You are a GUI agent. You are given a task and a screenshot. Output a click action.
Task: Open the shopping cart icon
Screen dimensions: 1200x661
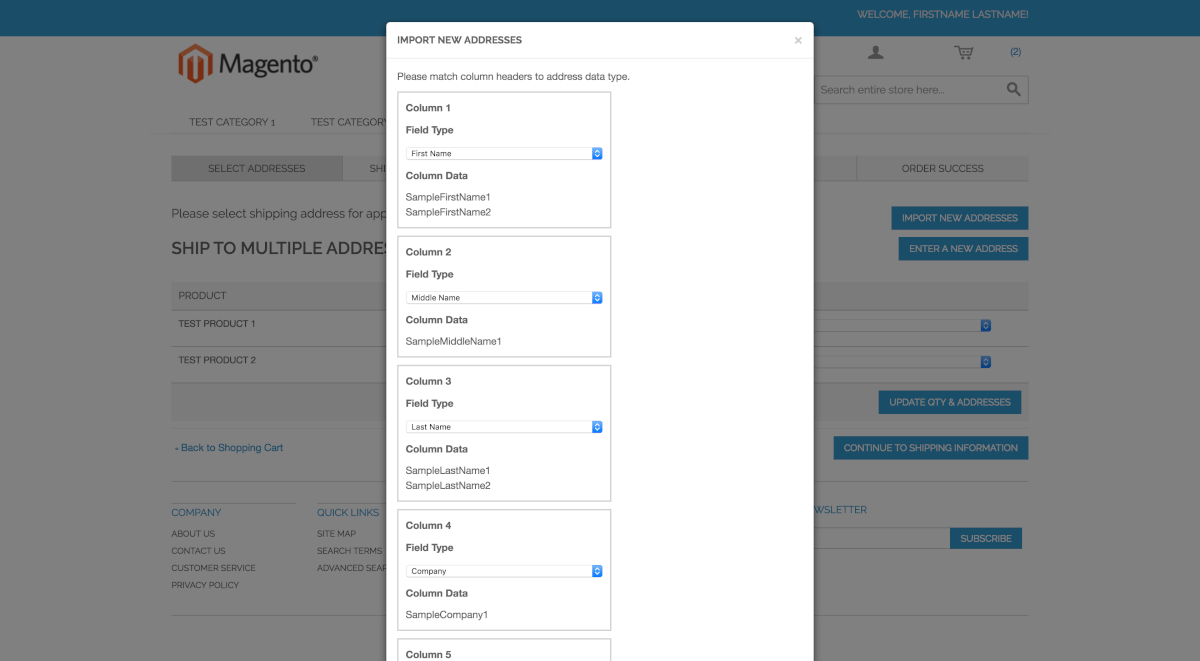(963, 53)
